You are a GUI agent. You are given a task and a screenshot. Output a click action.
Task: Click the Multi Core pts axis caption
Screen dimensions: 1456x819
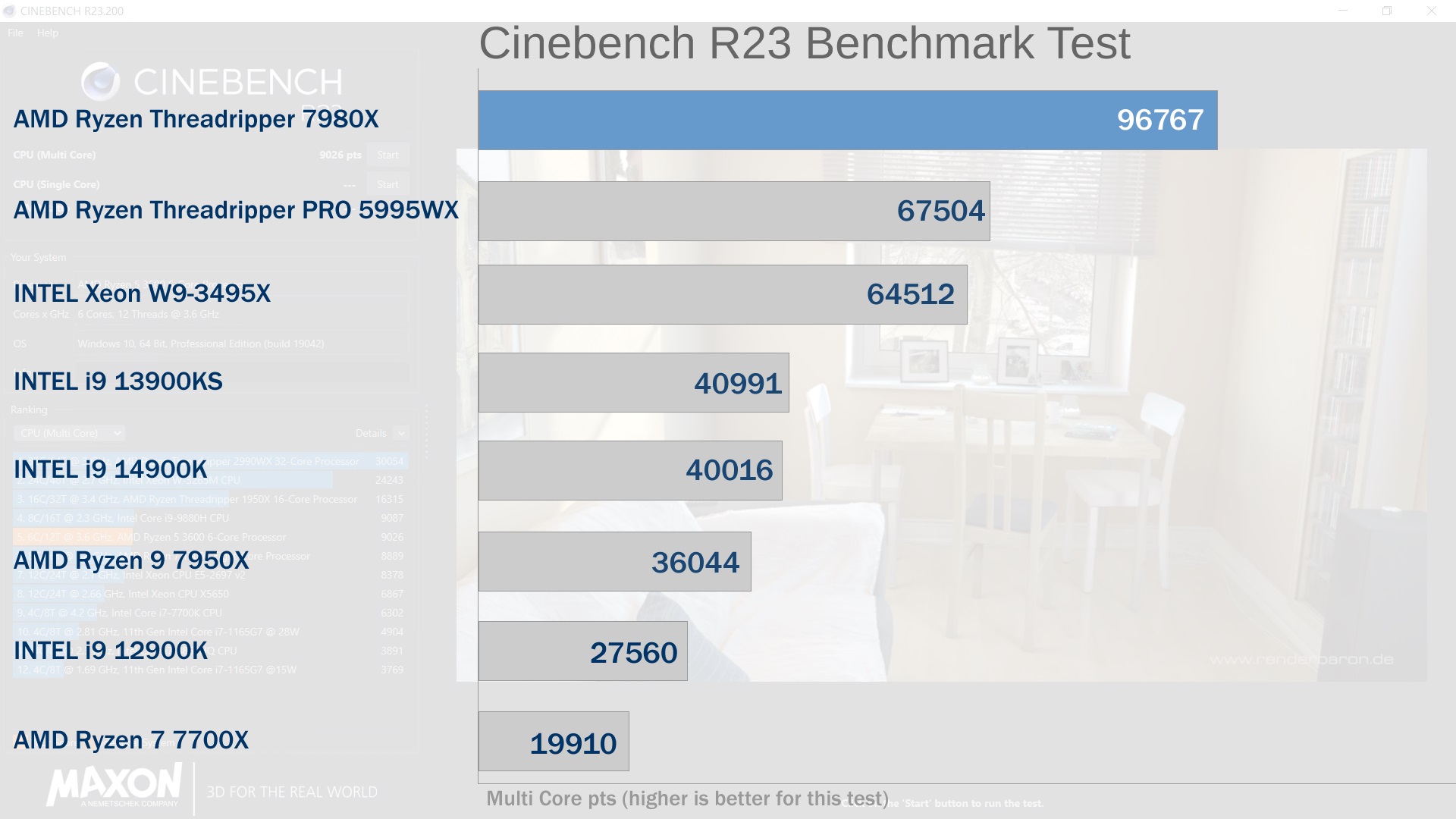pos(687,799)
